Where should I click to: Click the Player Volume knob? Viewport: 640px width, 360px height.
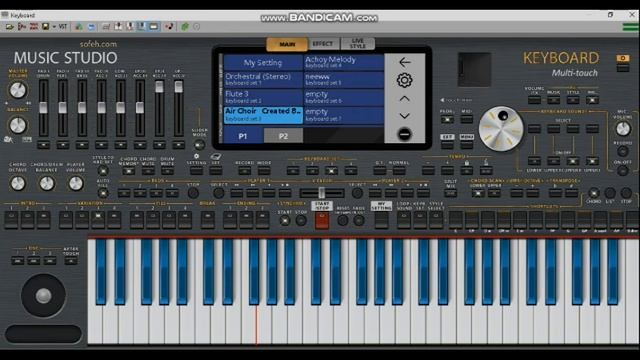76,184
